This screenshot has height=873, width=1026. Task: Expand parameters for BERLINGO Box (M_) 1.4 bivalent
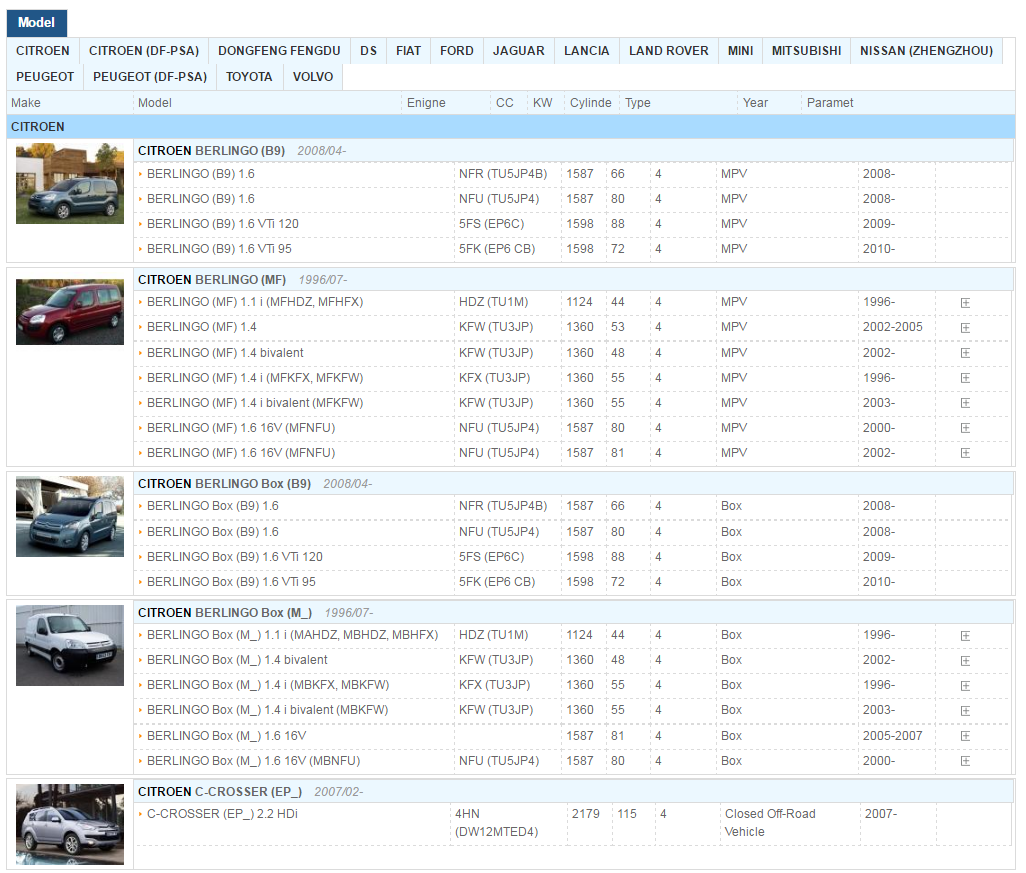965,661
